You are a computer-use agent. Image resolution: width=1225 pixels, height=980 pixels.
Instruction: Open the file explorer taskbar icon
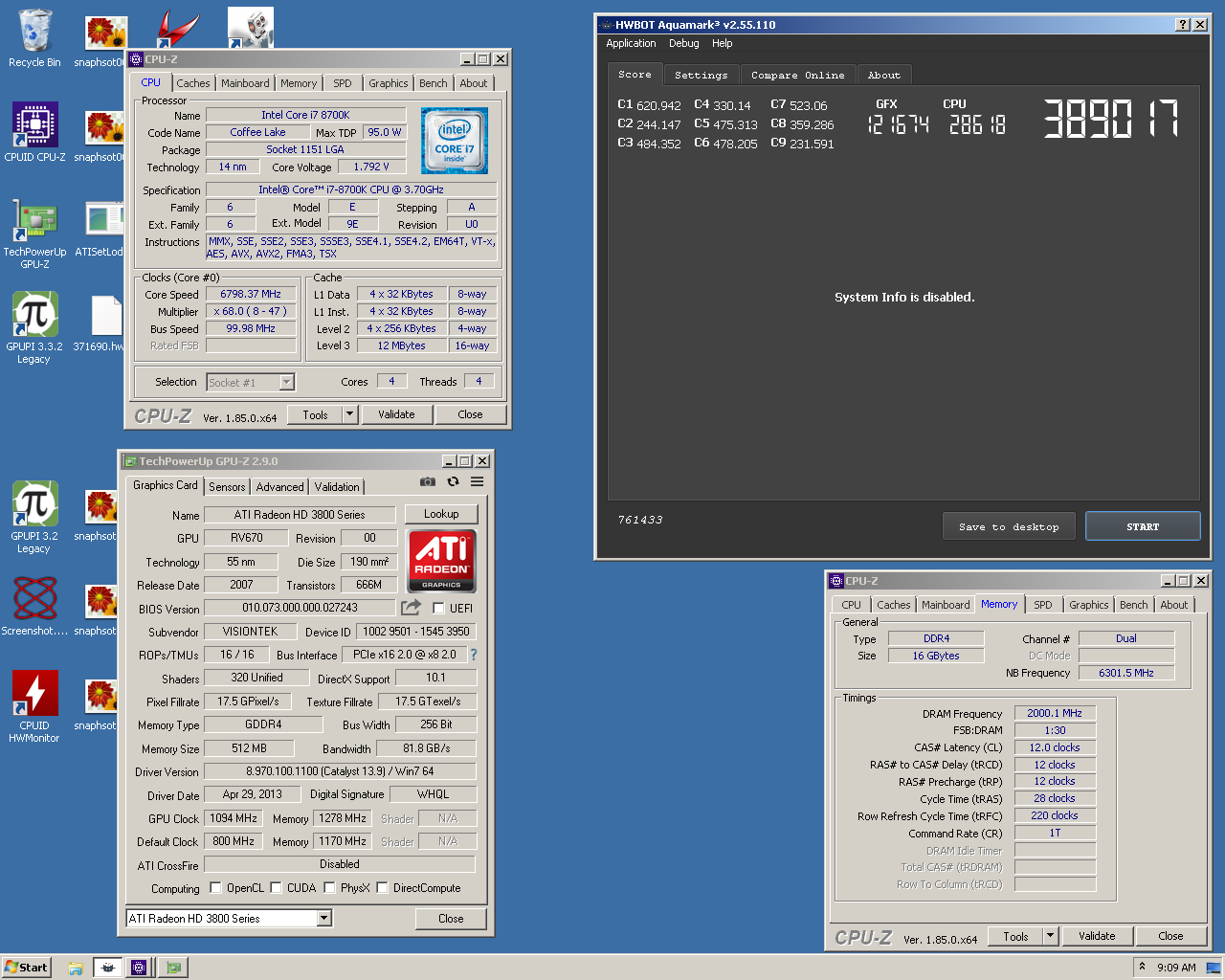(x=76, y=968)
